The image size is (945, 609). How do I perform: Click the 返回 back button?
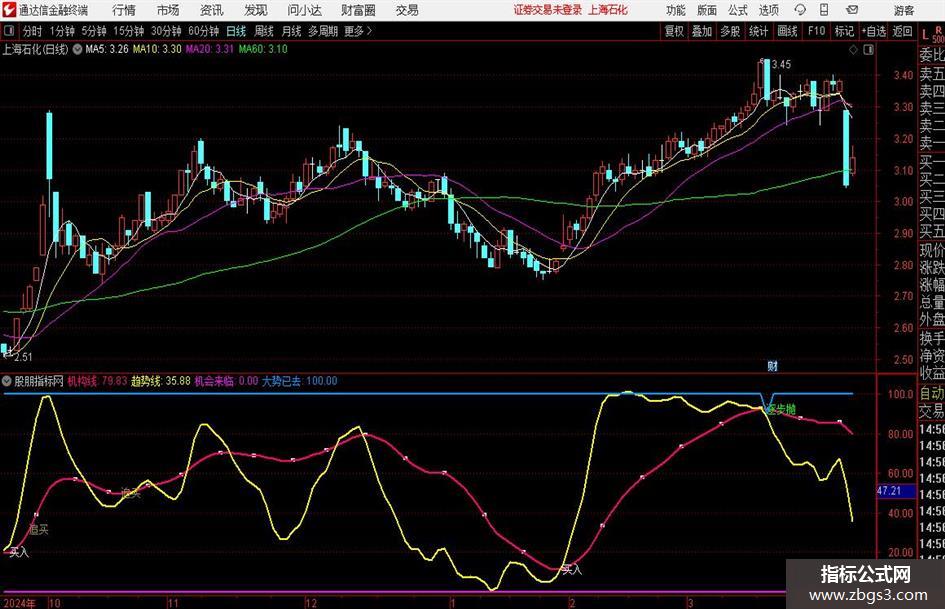(x=902, y=31)
